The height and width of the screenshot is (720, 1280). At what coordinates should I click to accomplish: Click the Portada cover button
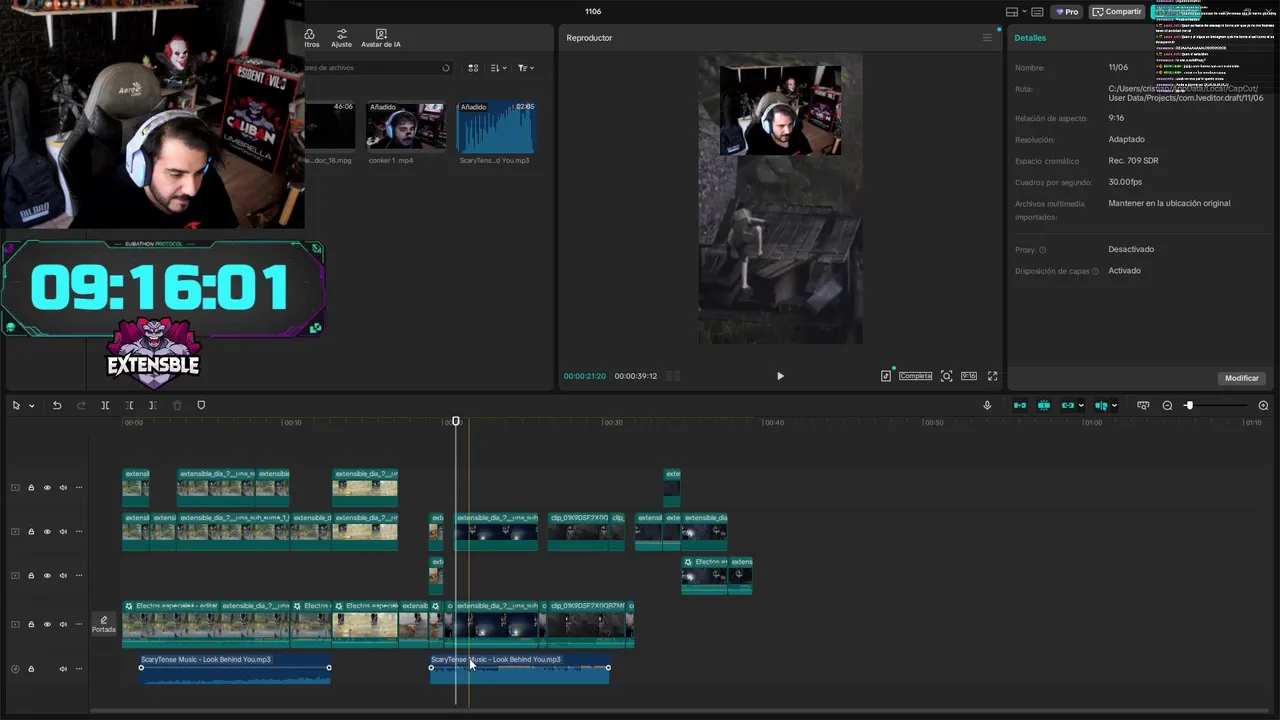(x=104, y=624)
